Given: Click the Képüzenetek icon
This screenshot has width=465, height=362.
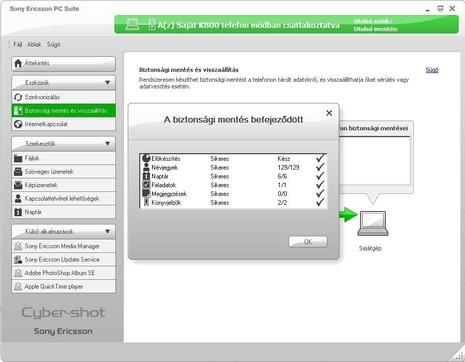Looking at the screenshot, I should click(x=18, y=185).
